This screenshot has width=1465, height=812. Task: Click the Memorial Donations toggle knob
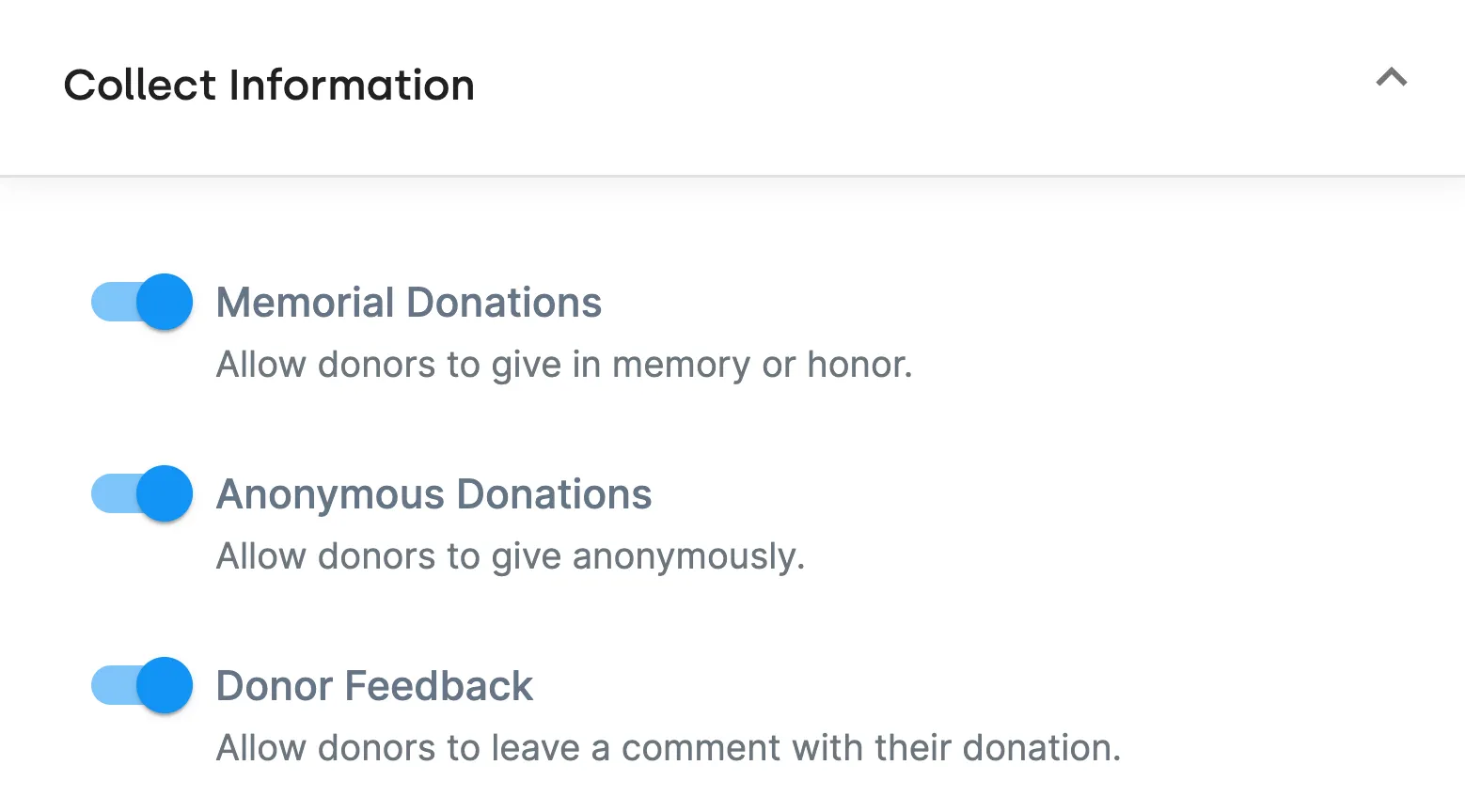tap(165, 302)
